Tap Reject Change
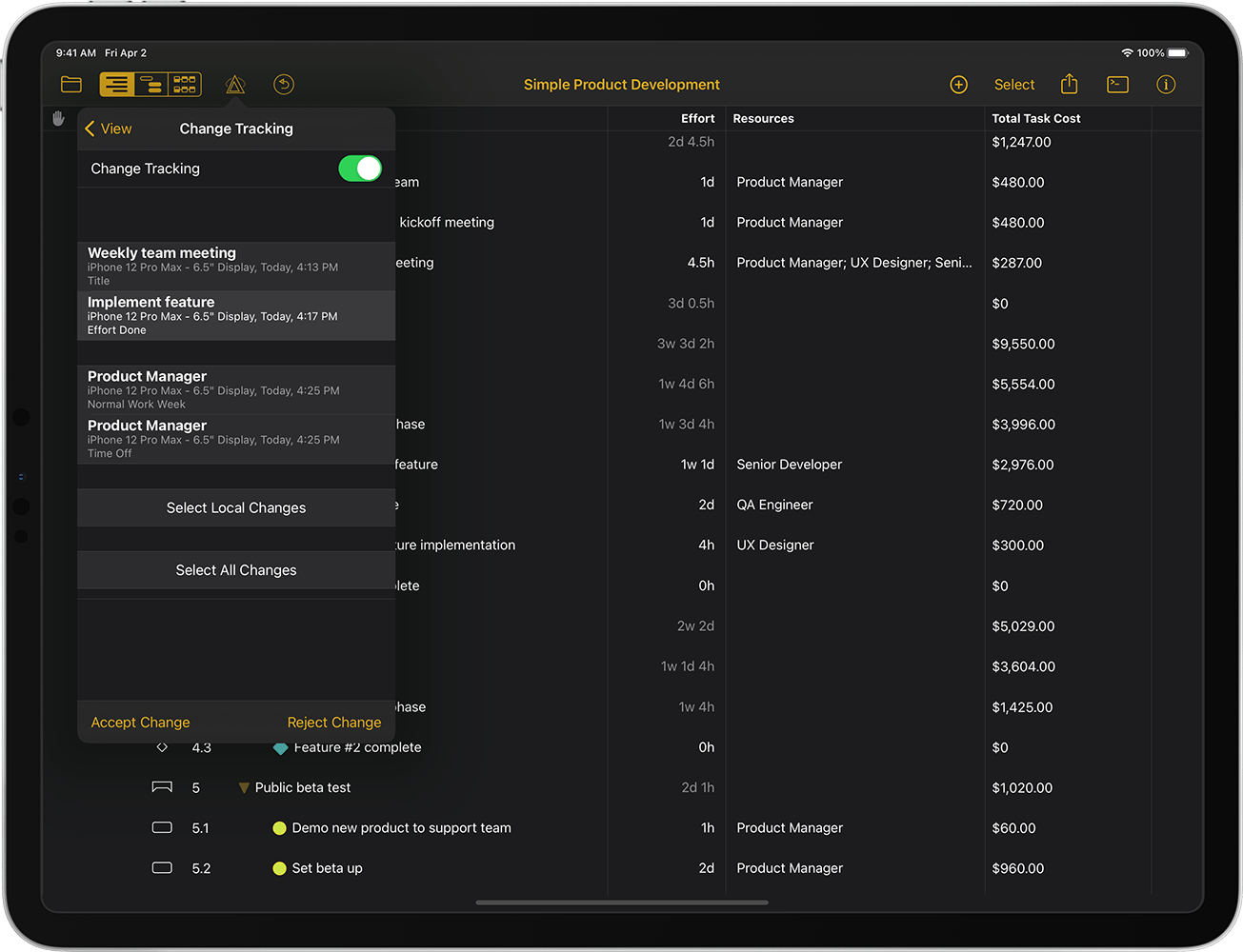This screenshot has height=952, width=1243. click(334, 723)
